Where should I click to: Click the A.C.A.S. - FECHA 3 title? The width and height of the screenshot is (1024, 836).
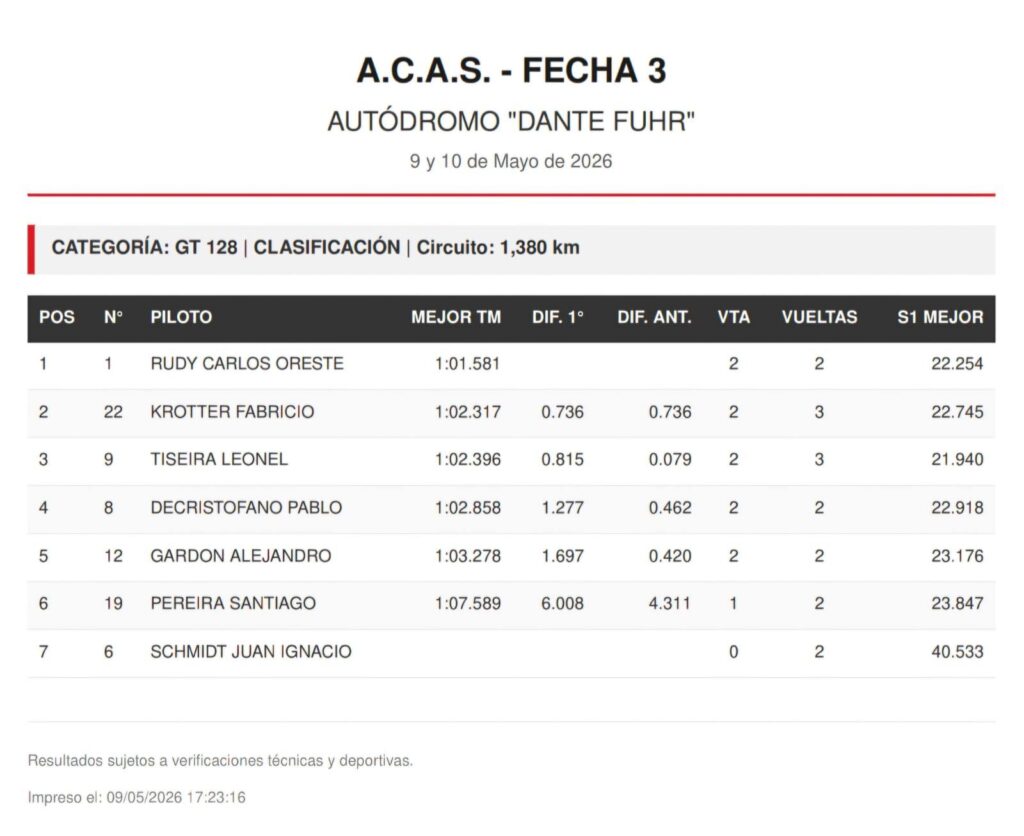511,71
